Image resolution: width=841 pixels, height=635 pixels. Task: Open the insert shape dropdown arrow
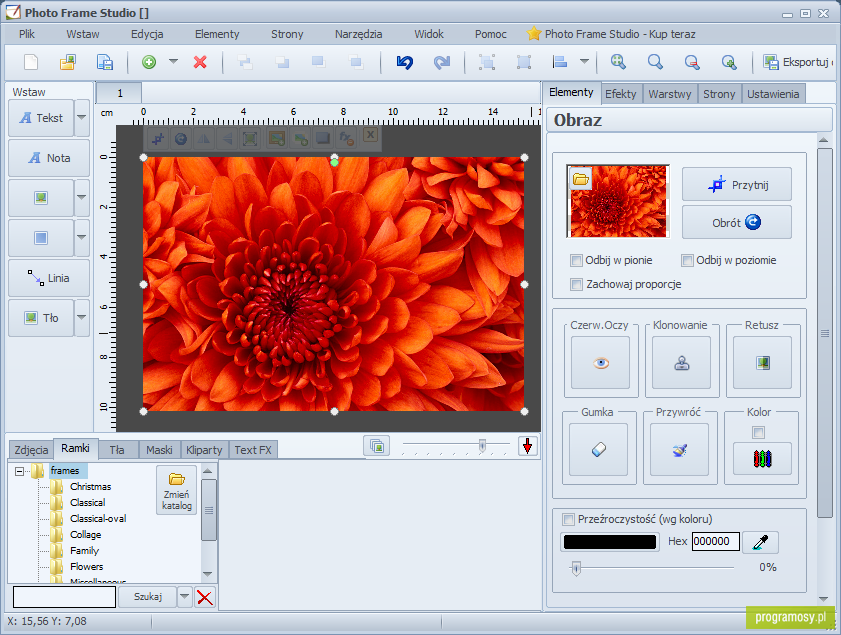tap(82, 238)
